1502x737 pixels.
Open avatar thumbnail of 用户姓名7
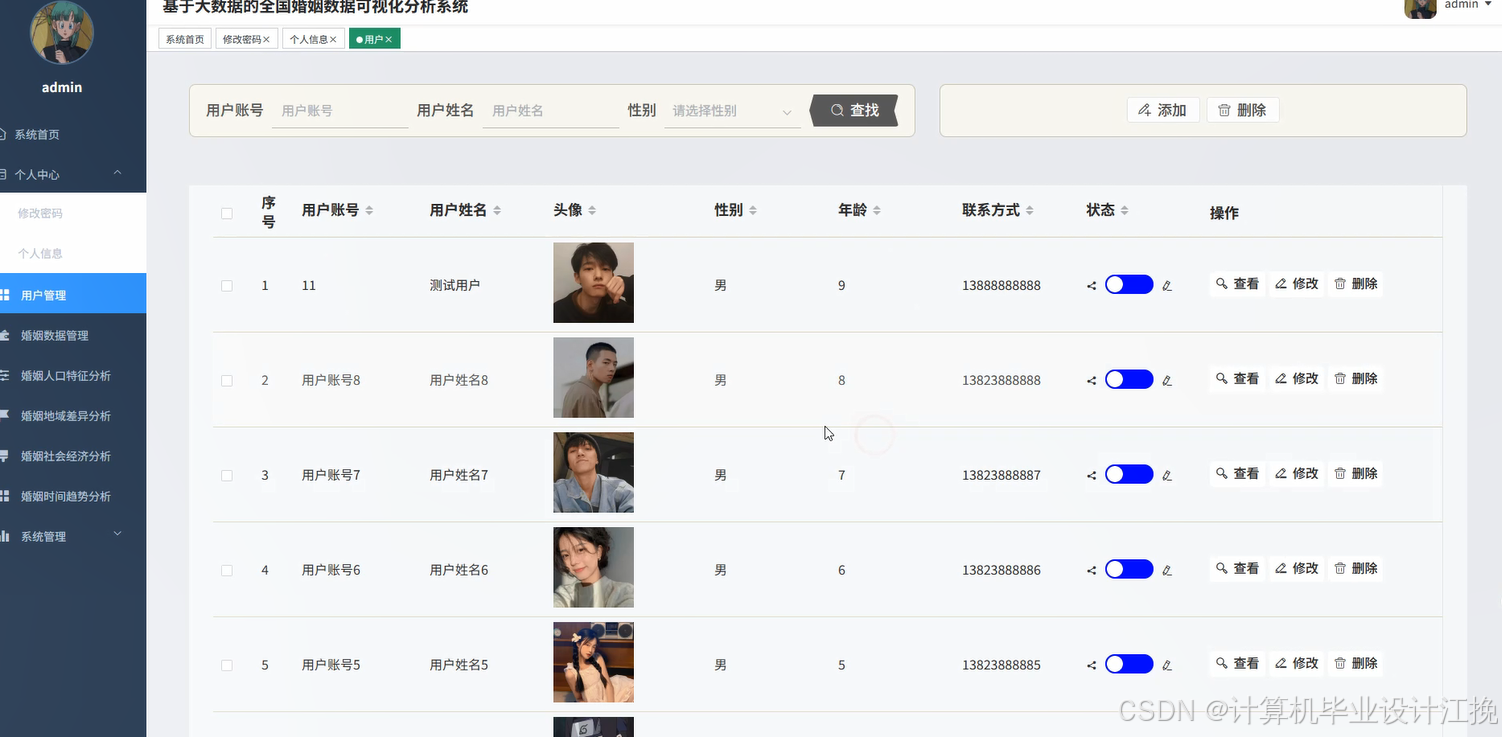[x=593, y=473]
